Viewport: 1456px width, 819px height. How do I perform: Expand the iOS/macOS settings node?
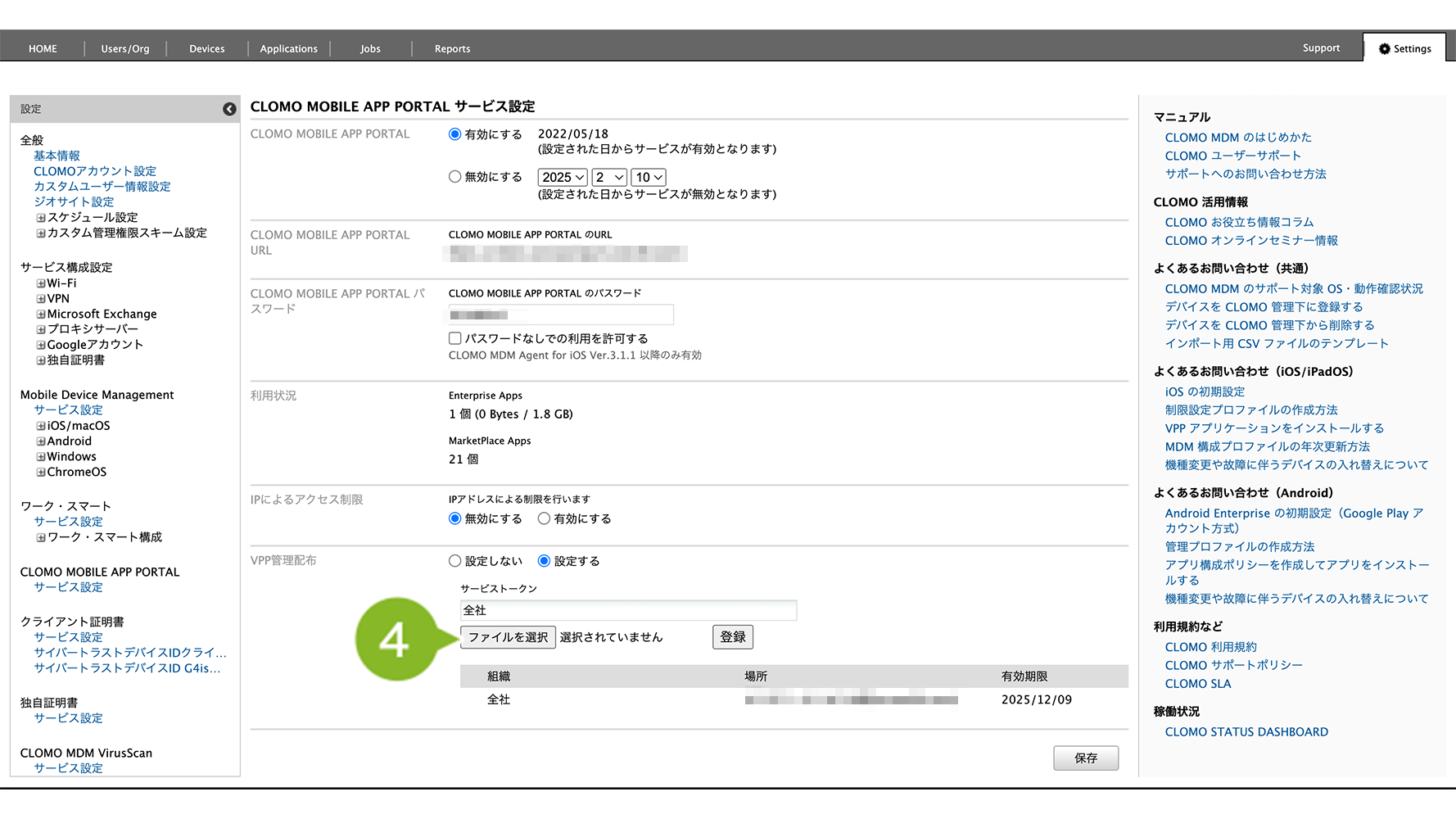click(x=40, y=426)
